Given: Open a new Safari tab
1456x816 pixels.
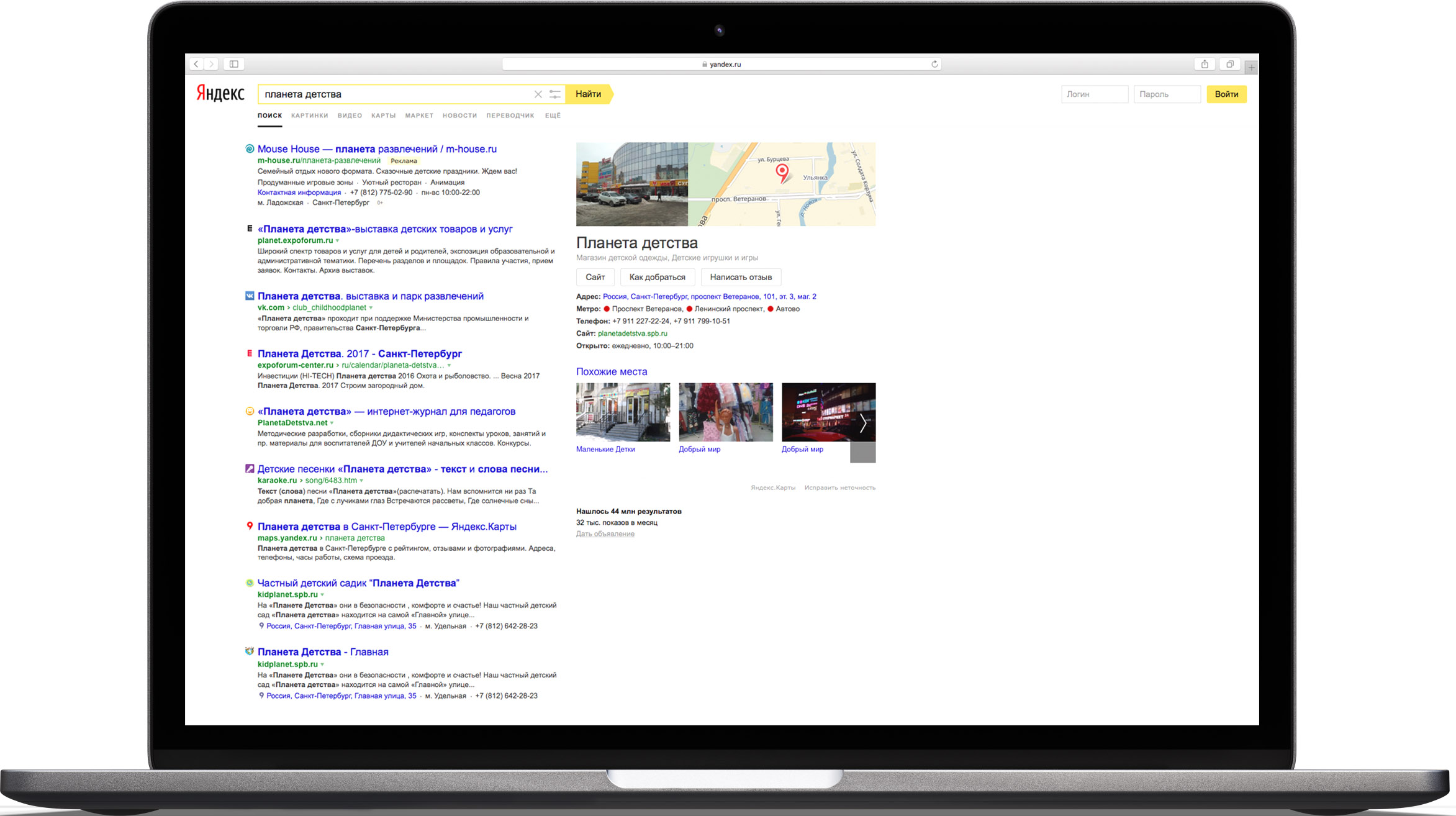Looking at the screenshot, I should (x=1252, y=67).
